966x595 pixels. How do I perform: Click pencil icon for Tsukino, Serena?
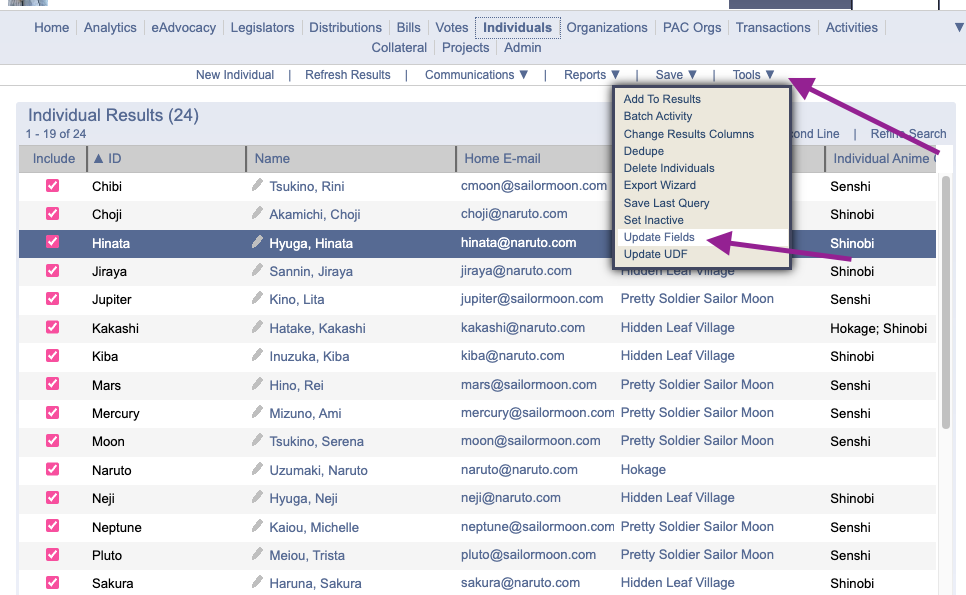(257, 440)
